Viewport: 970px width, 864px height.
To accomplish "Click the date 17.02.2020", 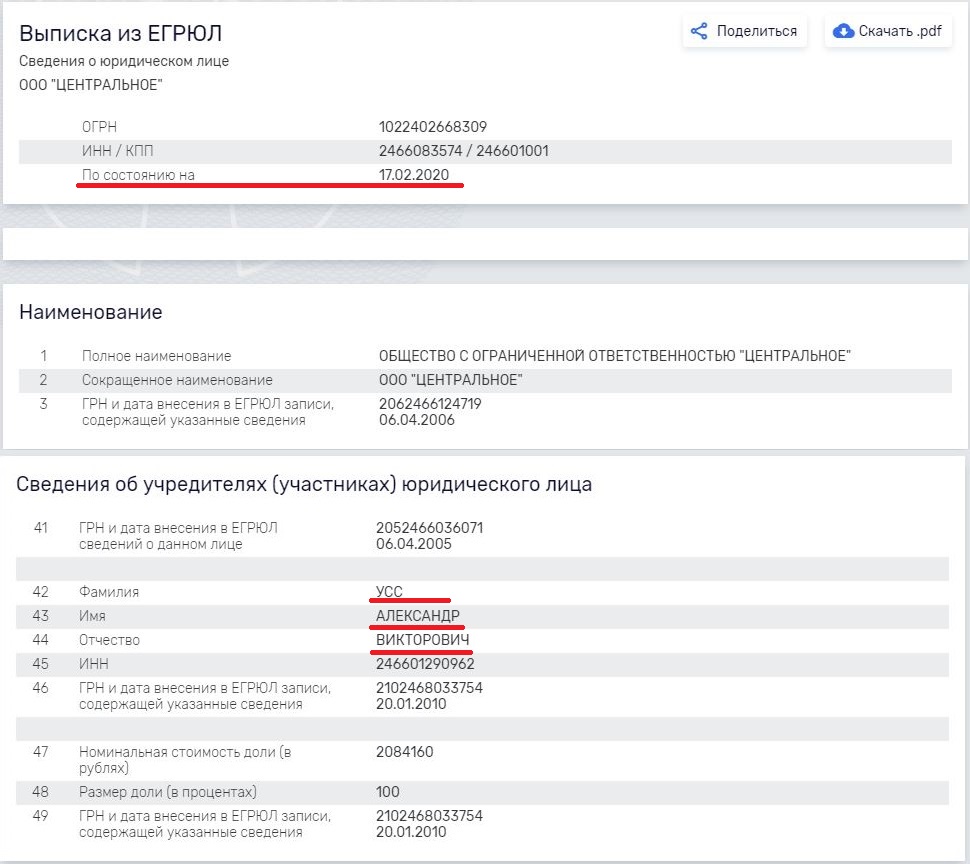I will coord(414,175).
